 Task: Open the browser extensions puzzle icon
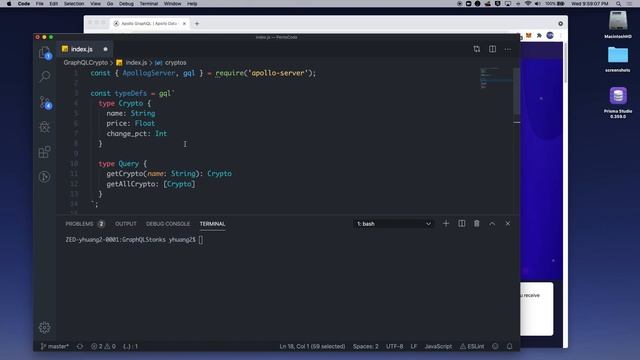click(x=539, y=36)
